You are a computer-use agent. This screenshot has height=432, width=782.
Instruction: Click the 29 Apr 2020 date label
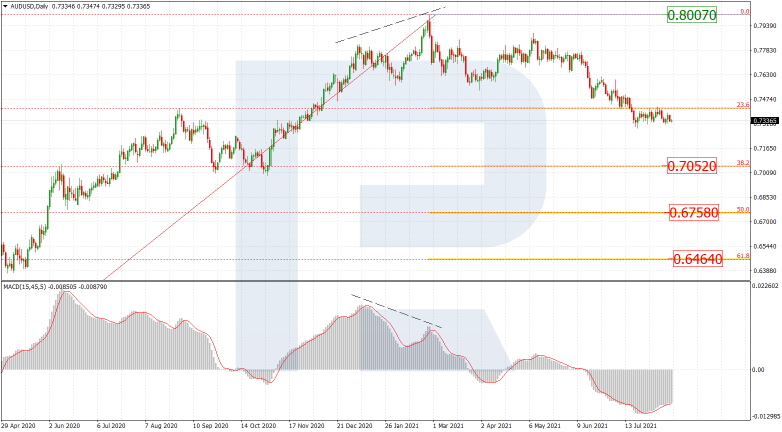20,427
